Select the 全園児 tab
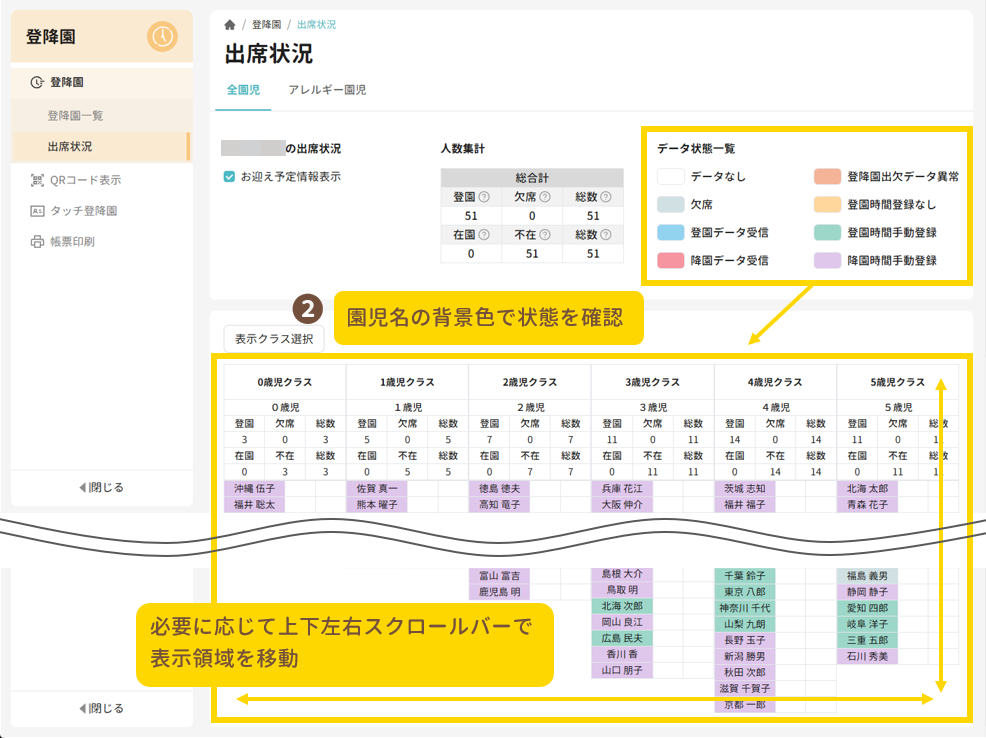986x738 pixels. (243, 90)
